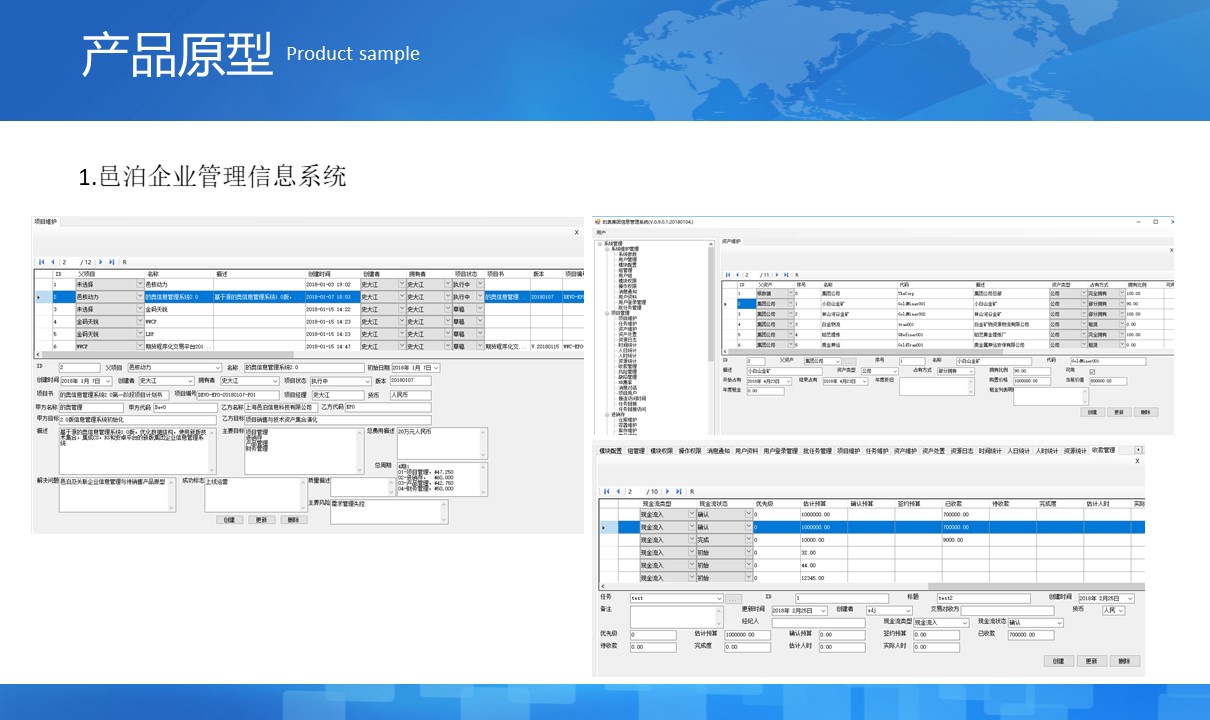
Task: Go to first record in 收客管理 navigator
Action: coord(607,491)
